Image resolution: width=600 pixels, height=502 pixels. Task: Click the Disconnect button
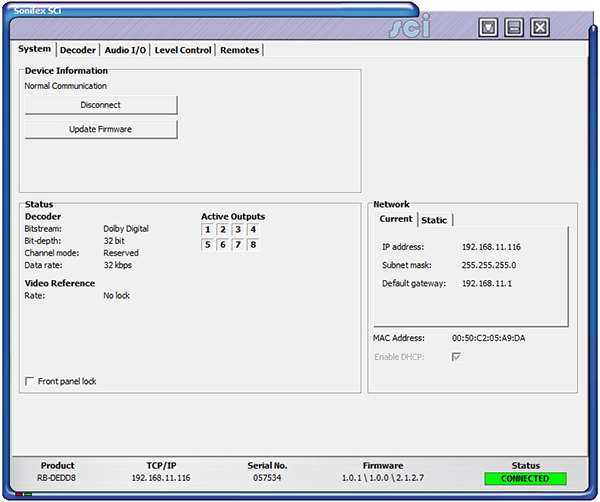101,105
